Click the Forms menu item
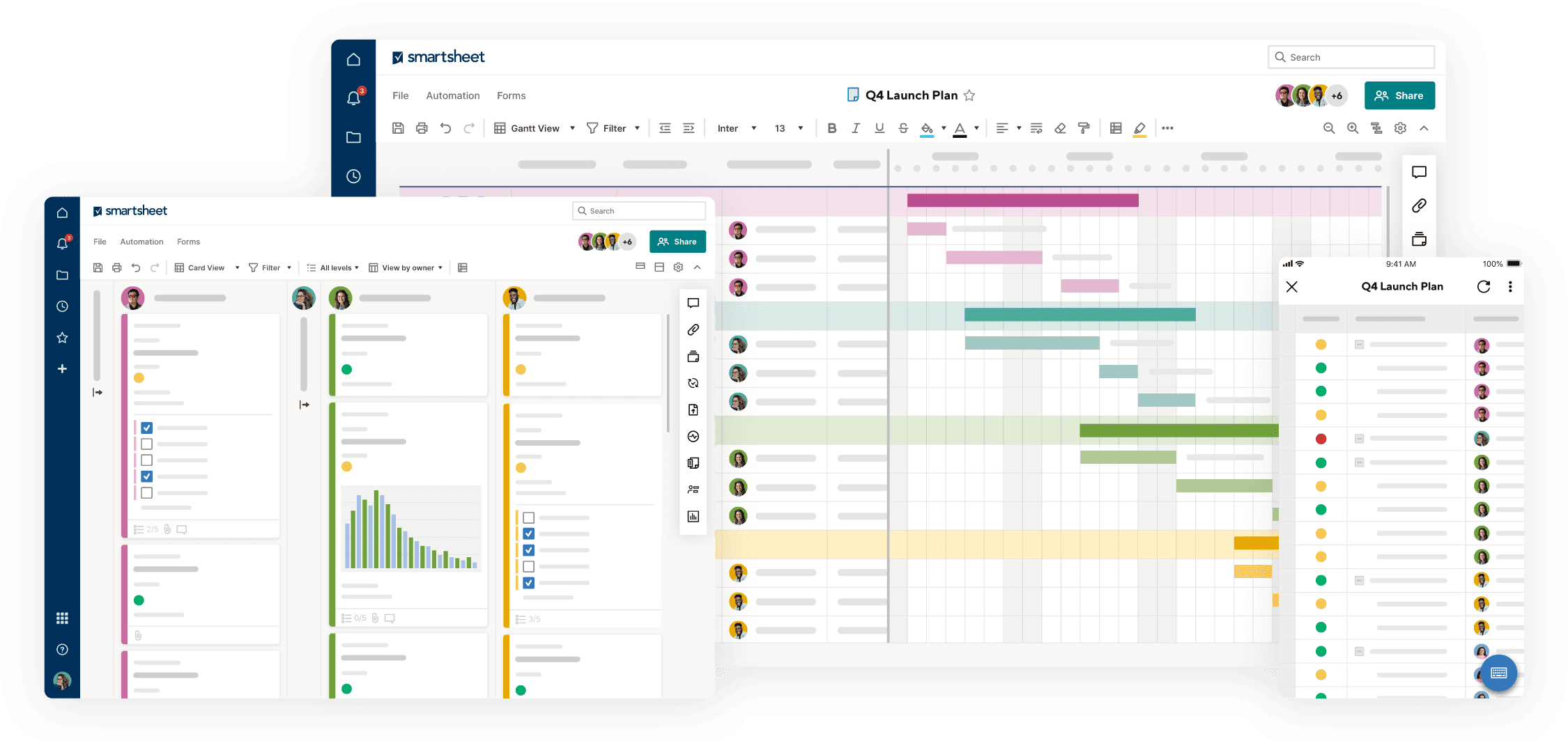Image resolution: width=1568 pixels, height=741 pixels. pyautogui.click(x=511, y=95)
